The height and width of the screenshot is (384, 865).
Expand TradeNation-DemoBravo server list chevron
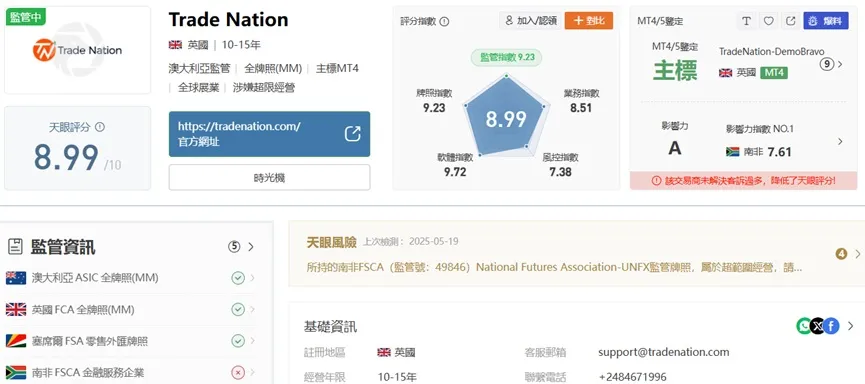(840, 65)
